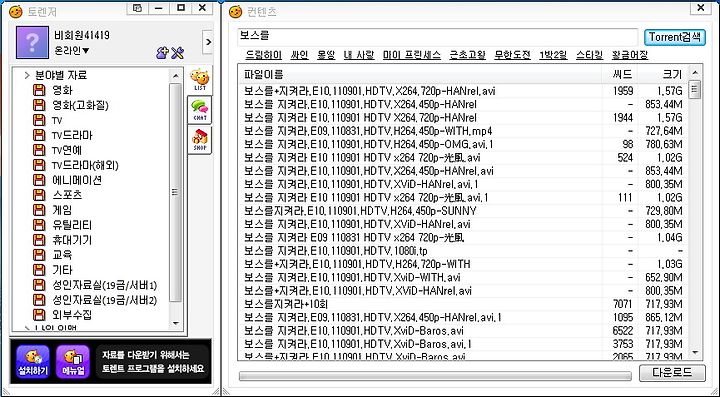
Task: Click the 메뉴얼 manual icon button
Action: [x=73, y=362]
